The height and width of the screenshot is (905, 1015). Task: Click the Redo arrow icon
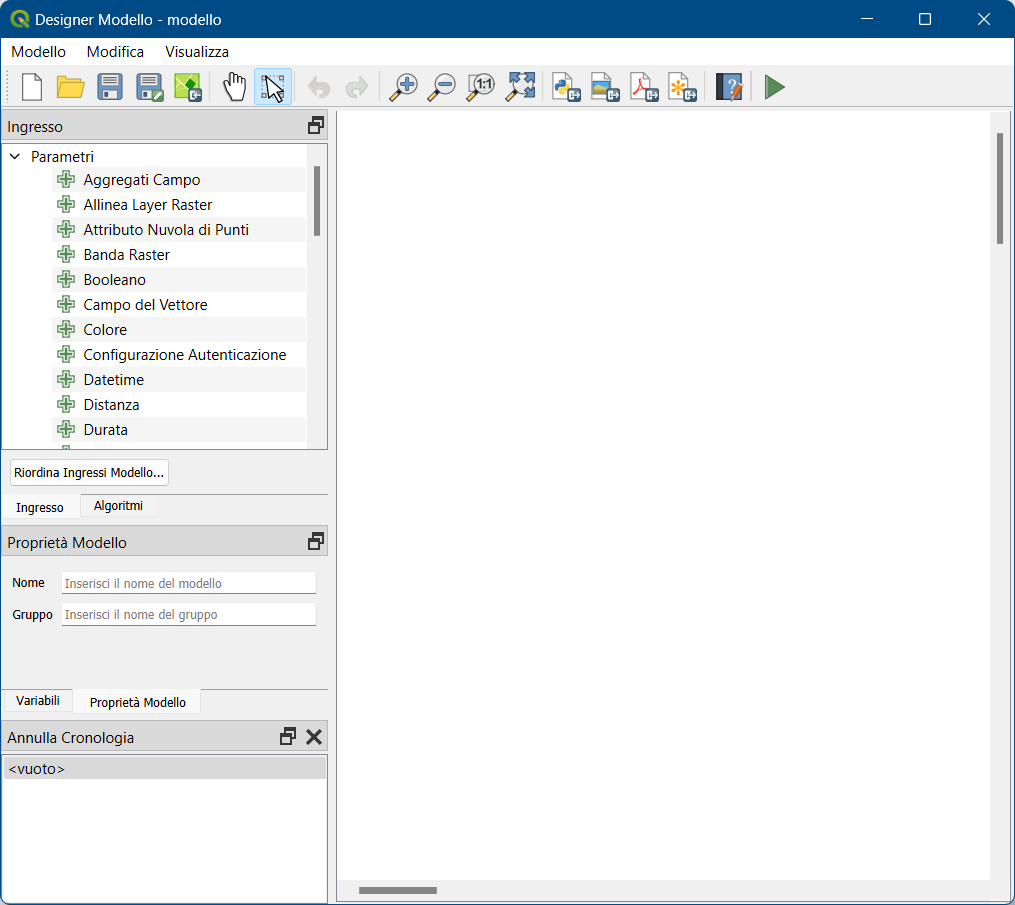[x=357, y=87]
